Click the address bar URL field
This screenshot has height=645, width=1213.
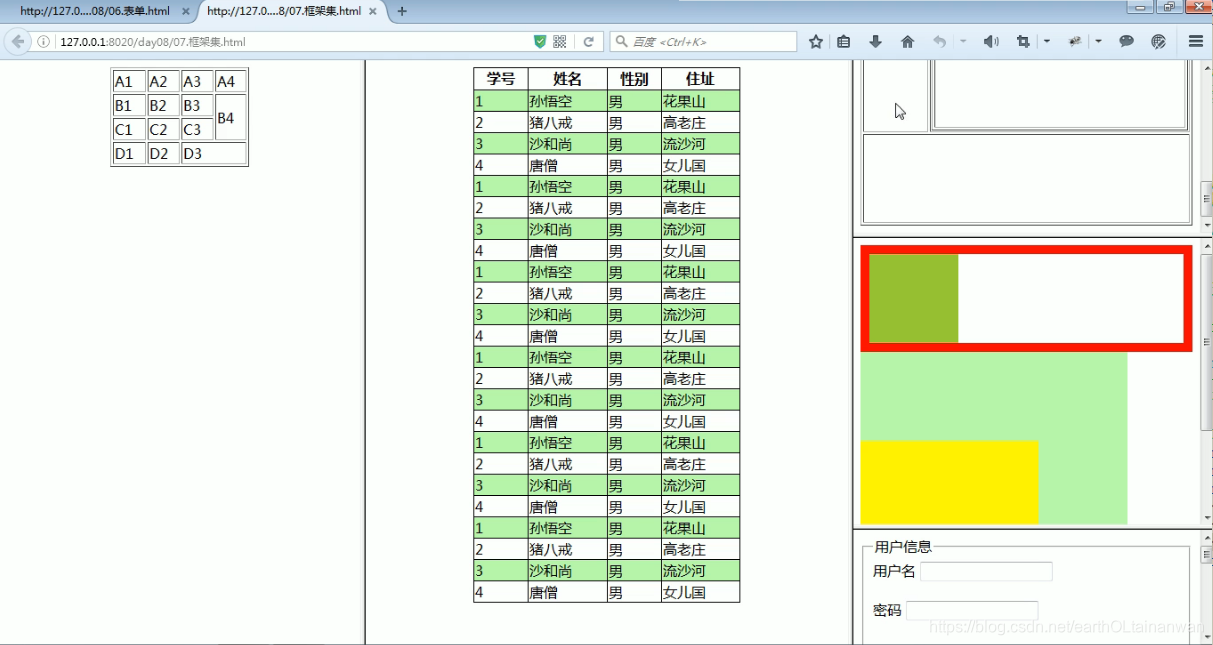tap(290, 42)
